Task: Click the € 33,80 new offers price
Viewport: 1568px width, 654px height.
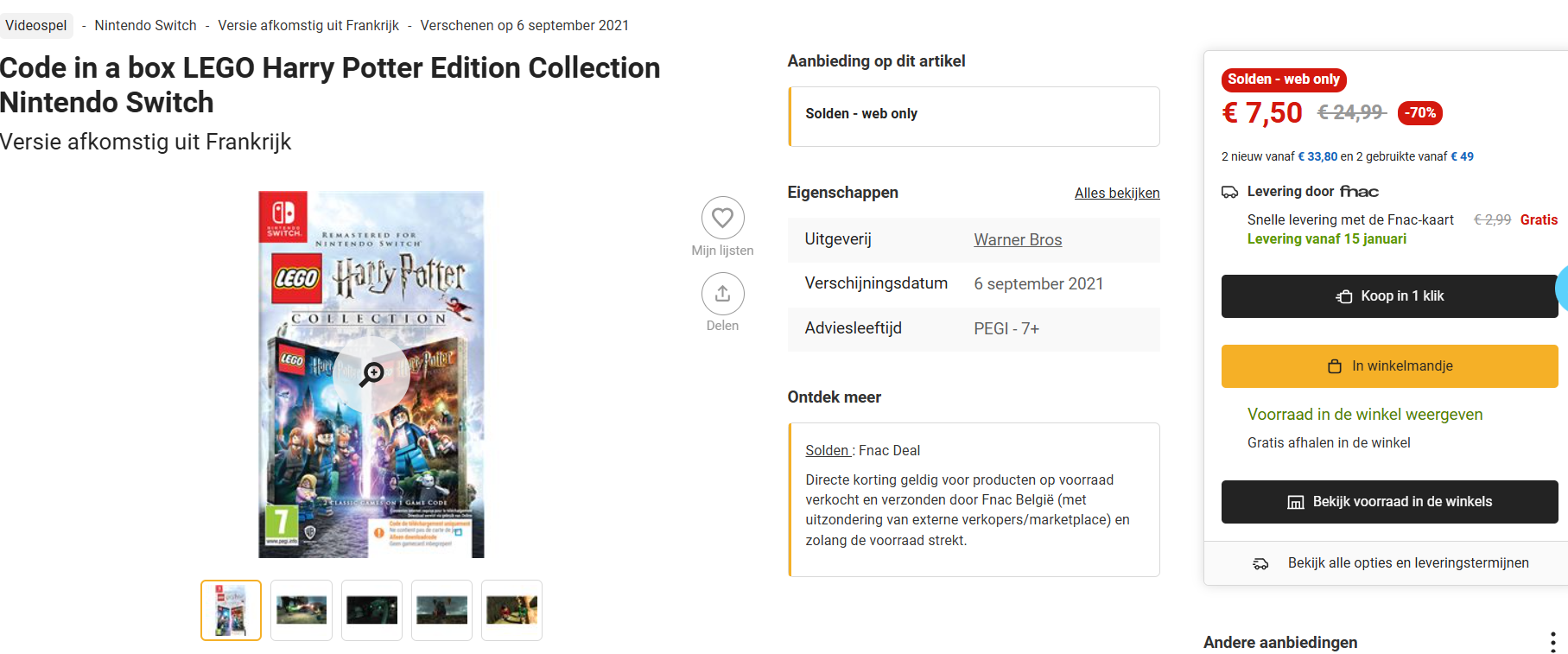Action: coord(1317,157)
